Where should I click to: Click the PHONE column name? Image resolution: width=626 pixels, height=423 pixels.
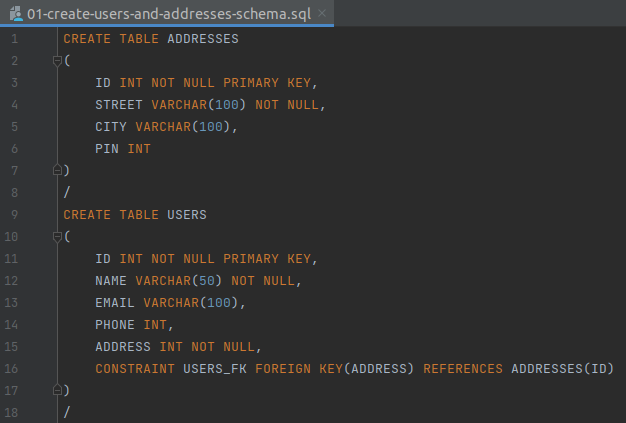click(115, 324)
